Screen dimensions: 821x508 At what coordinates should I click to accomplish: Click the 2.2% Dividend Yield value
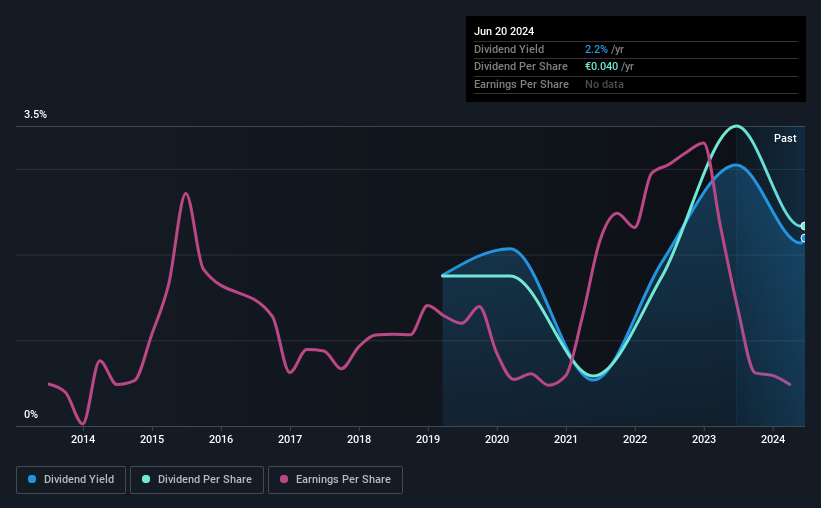(596, 49)
